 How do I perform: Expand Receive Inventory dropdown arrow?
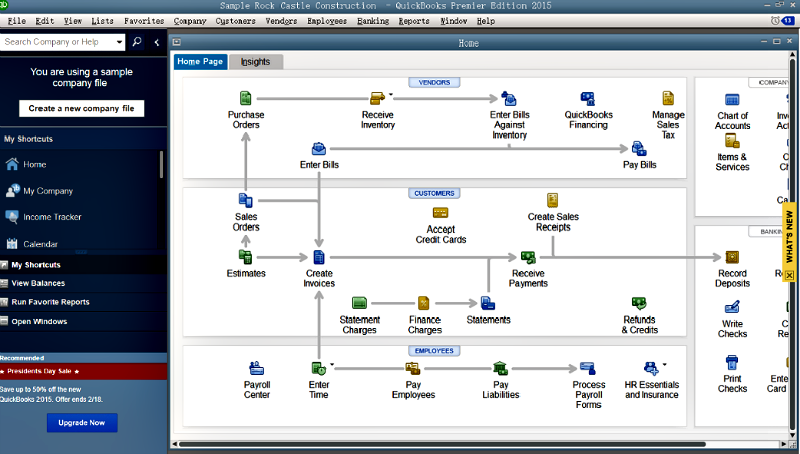[x=391, y=94]
